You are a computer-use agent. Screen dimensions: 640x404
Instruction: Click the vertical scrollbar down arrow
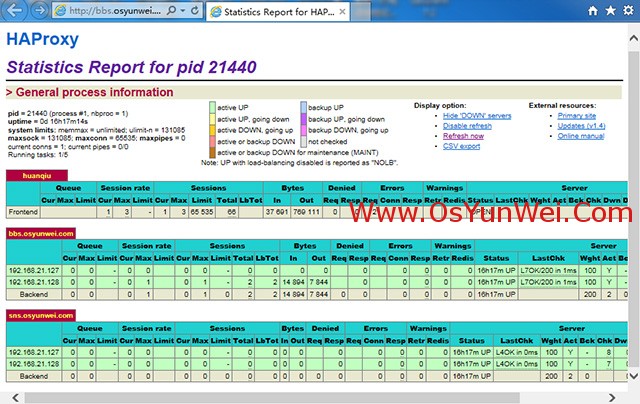pyautogui.click(x=633, y=375)
